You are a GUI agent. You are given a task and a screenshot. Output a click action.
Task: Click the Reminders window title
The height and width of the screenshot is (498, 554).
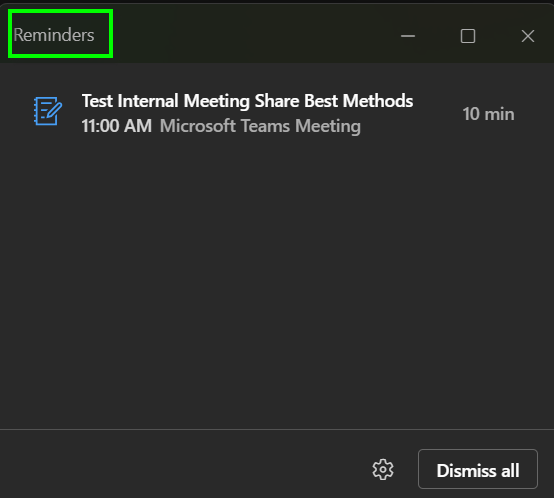pyautogui.click(x=54, y=35)
